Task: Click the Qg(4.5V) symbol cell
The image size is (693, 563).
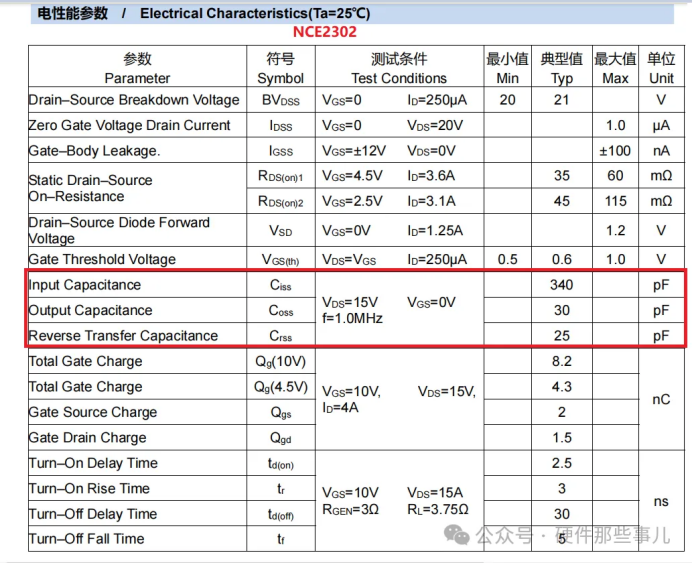Action: click(281, 388)
